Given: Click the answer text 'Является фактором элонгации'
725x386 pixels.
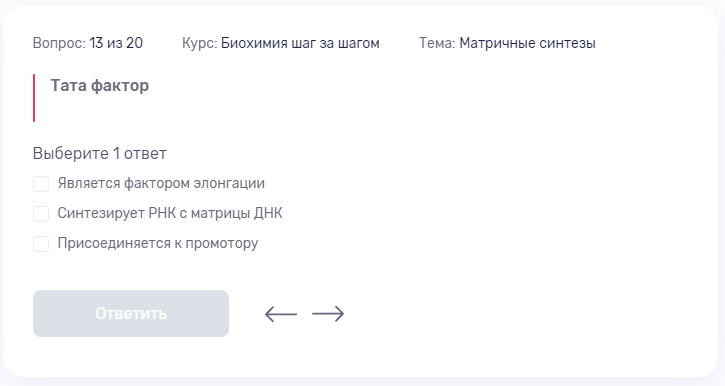Looking at the screenshot, I should click(161, 184).
